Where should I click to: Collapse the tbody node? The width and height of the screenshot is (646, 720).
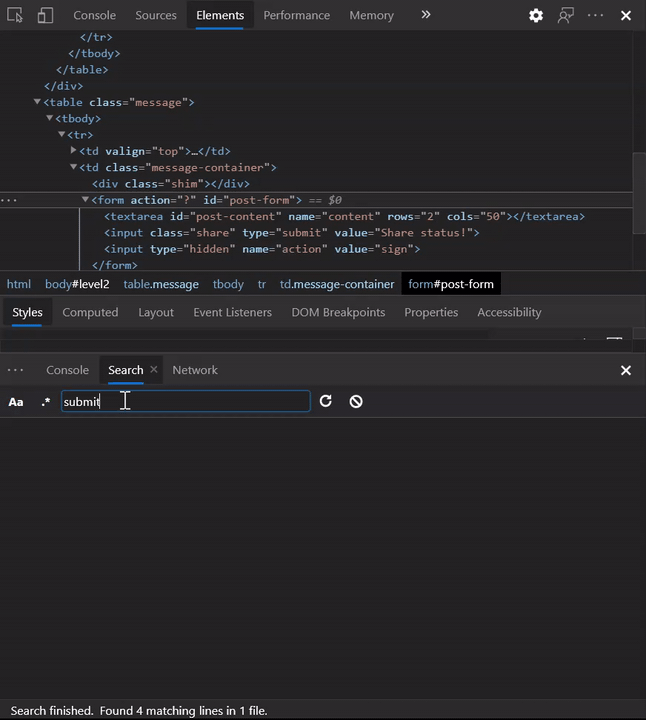49,118
